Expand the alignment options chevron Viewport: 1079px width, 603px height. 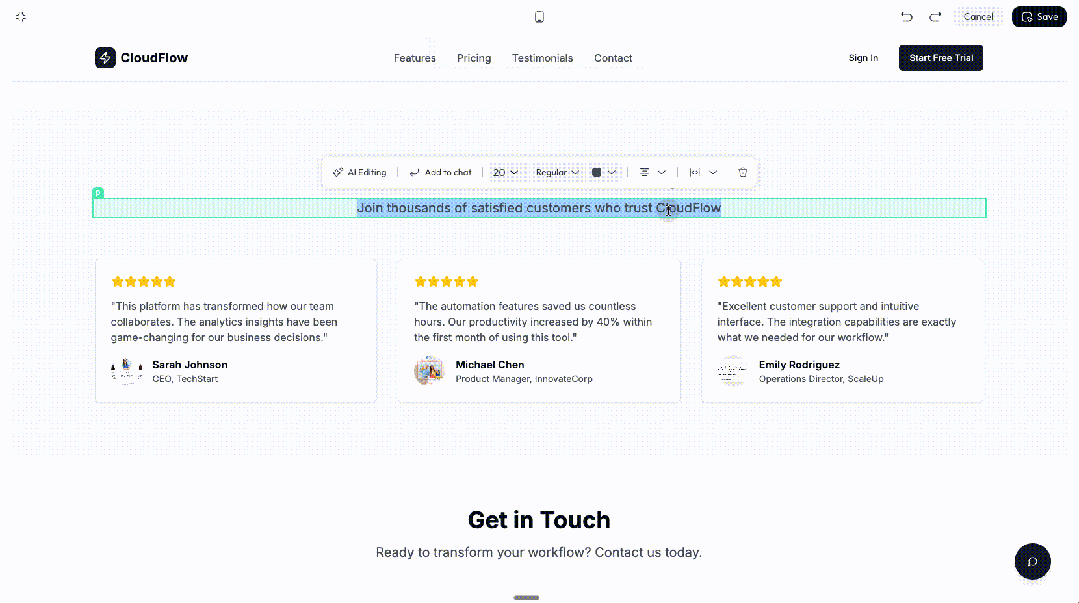click(661, 172)
